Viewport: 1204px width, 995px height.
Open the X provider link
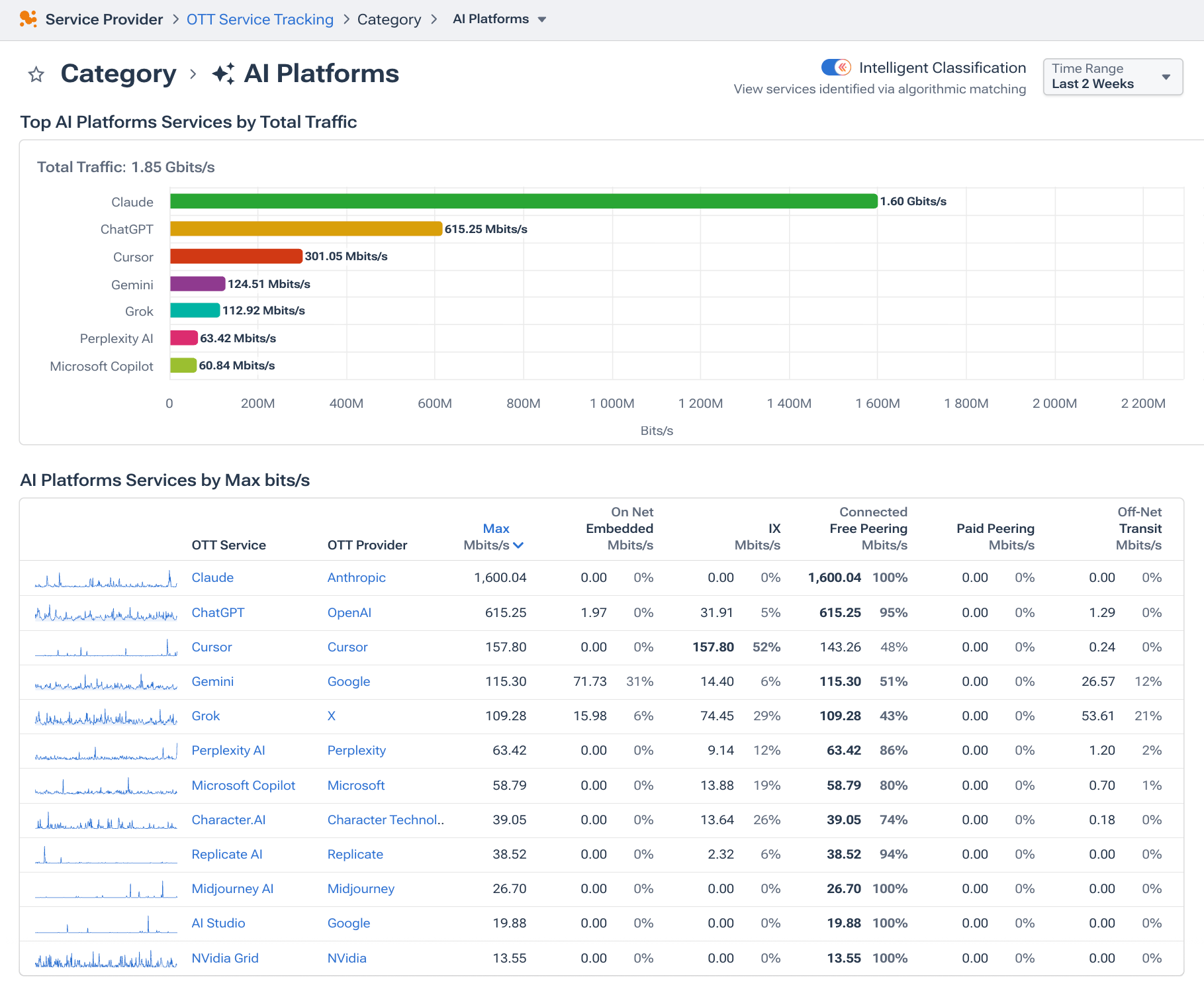[x=331, y=716]
